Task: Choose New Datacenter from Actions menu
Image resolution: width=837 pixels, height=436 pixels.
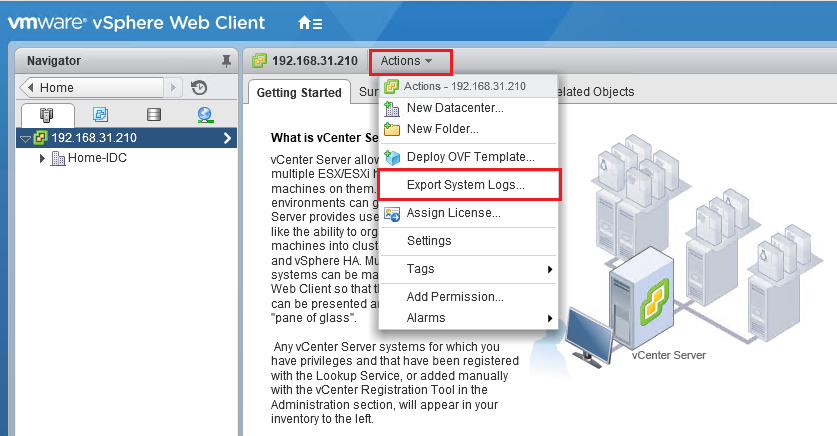Action: click(x=469, y=108)
